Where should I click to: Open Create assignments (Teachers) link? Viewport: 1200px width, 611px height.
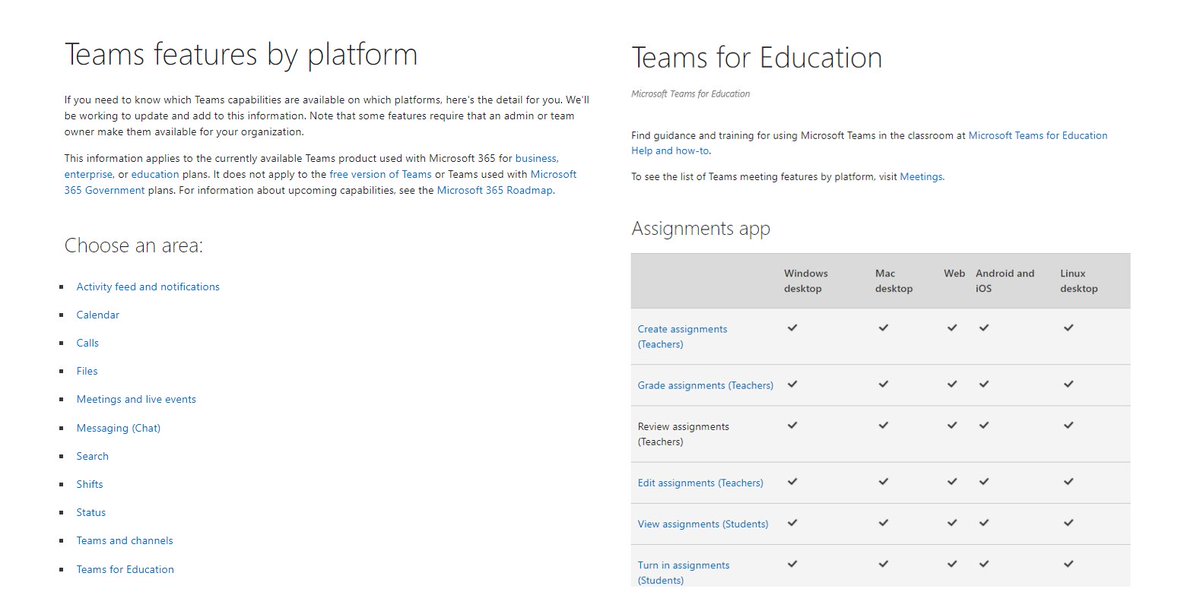(683, 336)
